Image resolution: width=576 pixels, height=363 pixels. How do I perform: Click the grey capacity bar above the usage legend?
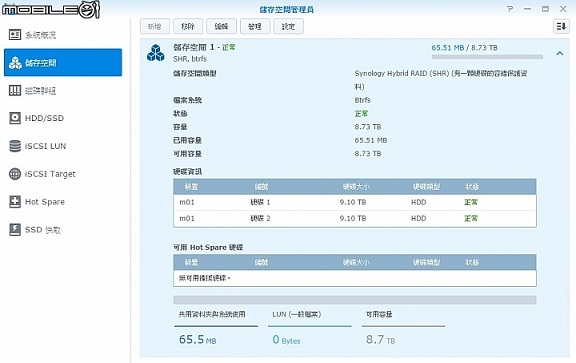(354, 300)
